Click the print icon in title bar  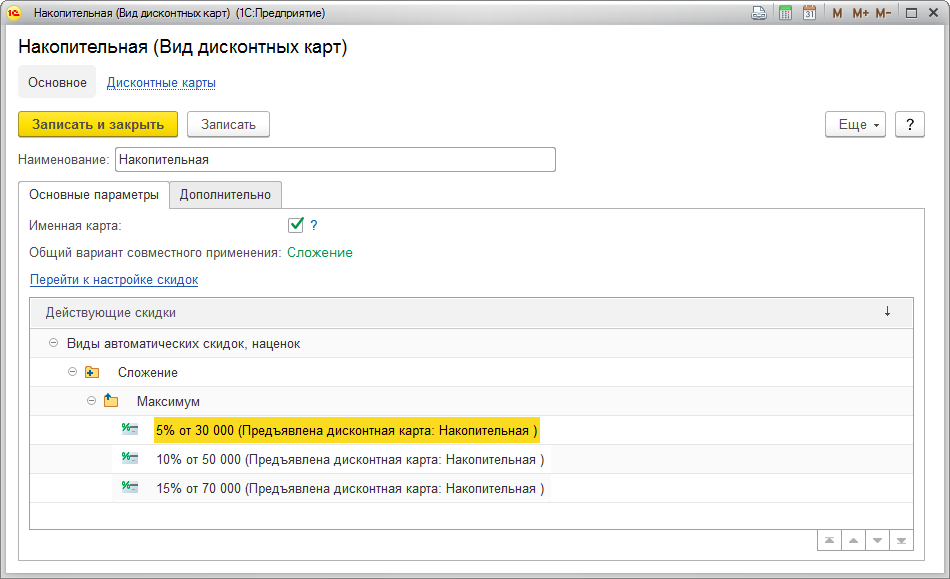[759, 13]
